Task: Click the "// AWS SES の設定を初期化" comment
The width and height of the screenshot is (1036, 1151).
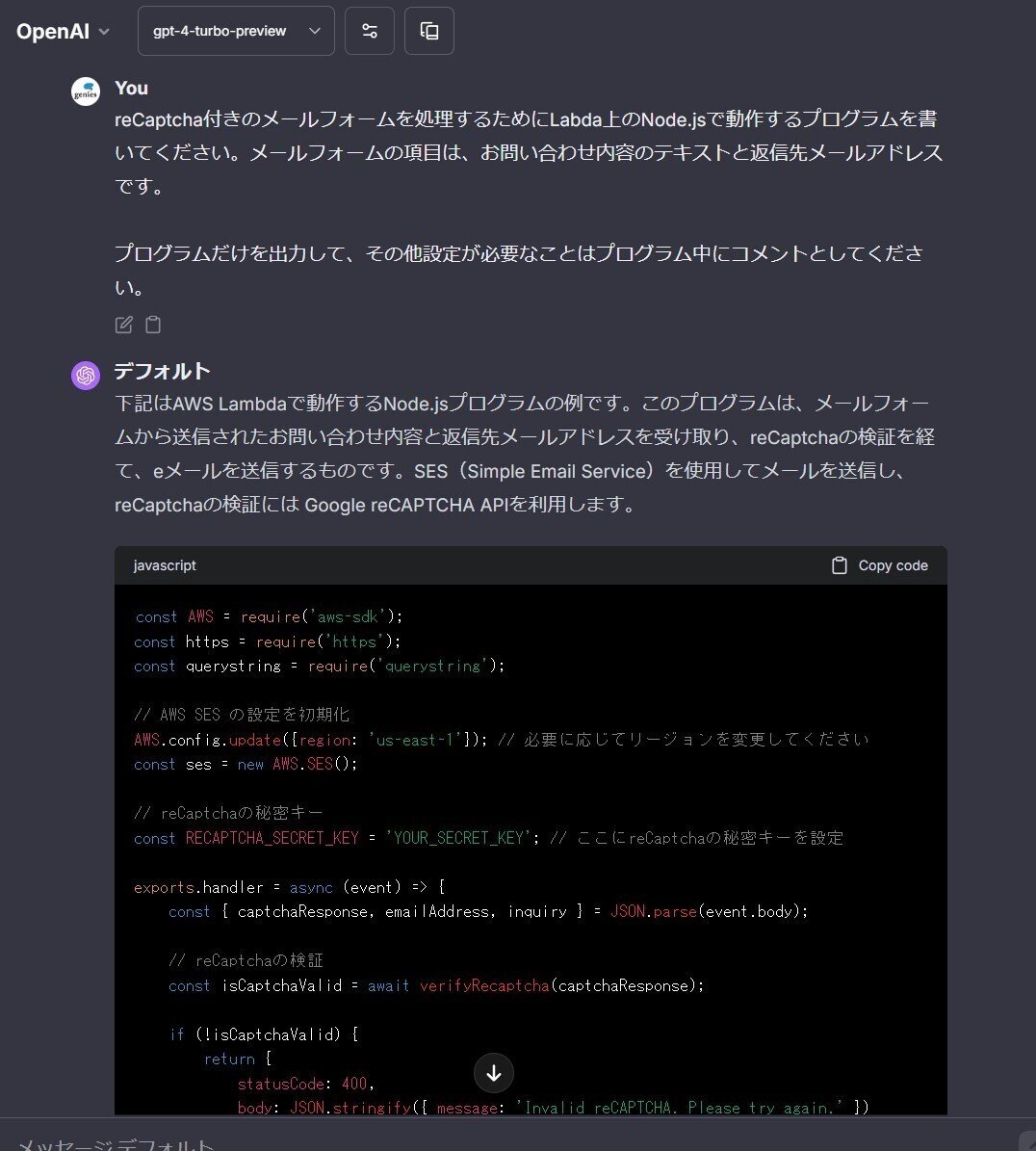Action: click(x=242, y=715)
